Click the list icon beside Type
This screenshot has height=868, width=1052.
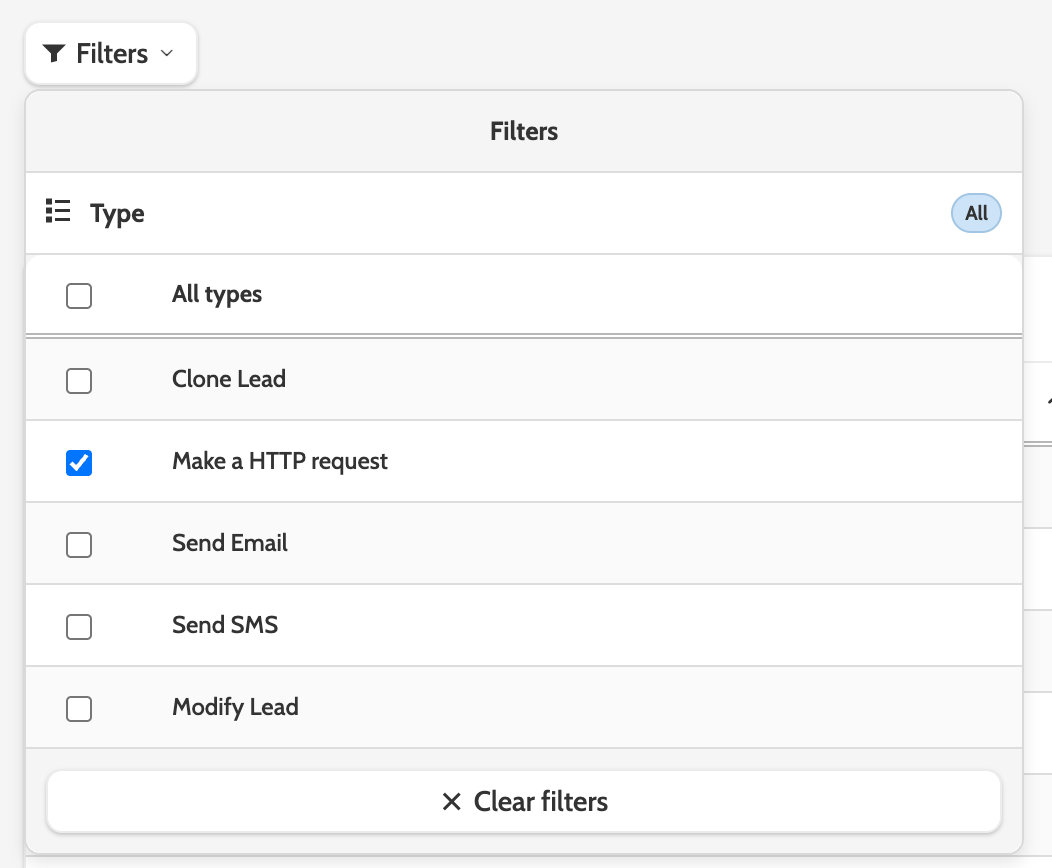click(x=58, y=212)
